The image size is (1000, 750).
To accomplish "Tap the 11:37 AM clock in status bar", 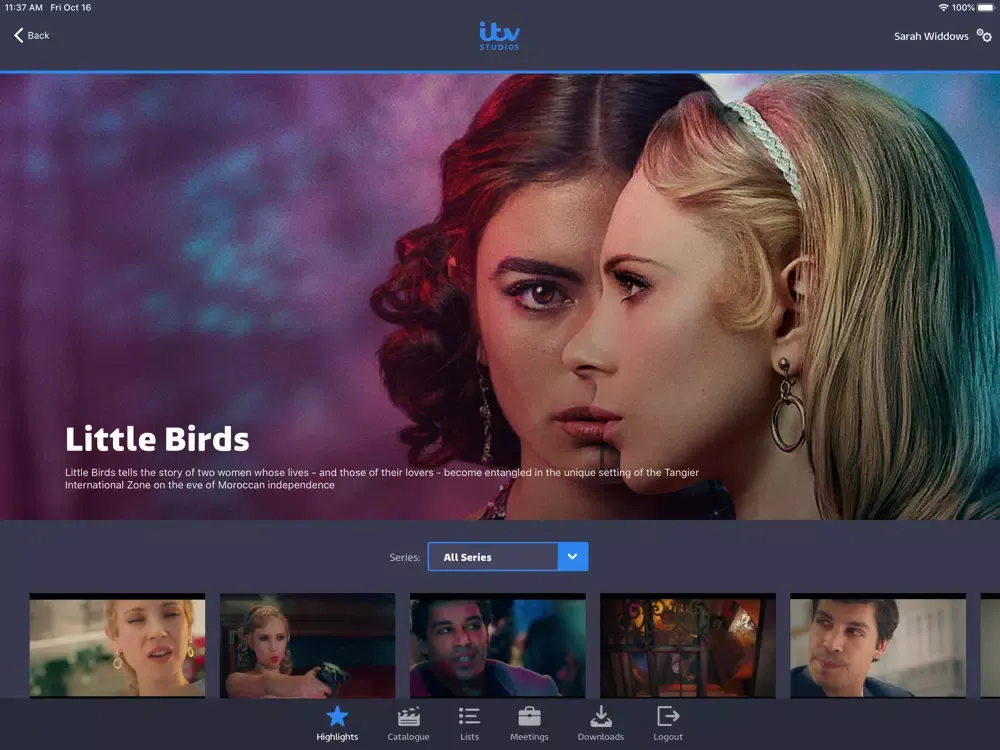I will coord(24,8).
